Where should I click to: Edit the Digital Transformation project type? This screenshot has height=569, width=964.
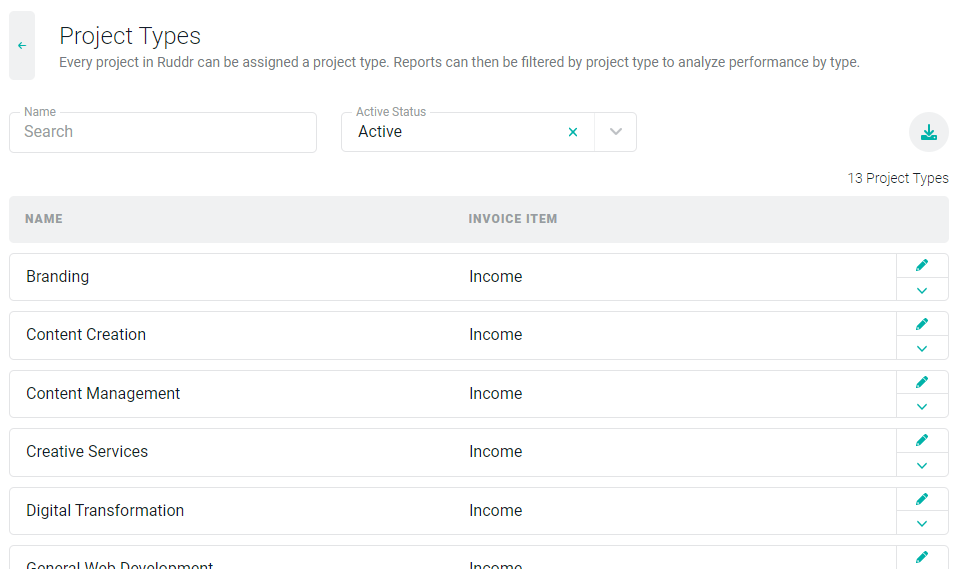(922, 499)
